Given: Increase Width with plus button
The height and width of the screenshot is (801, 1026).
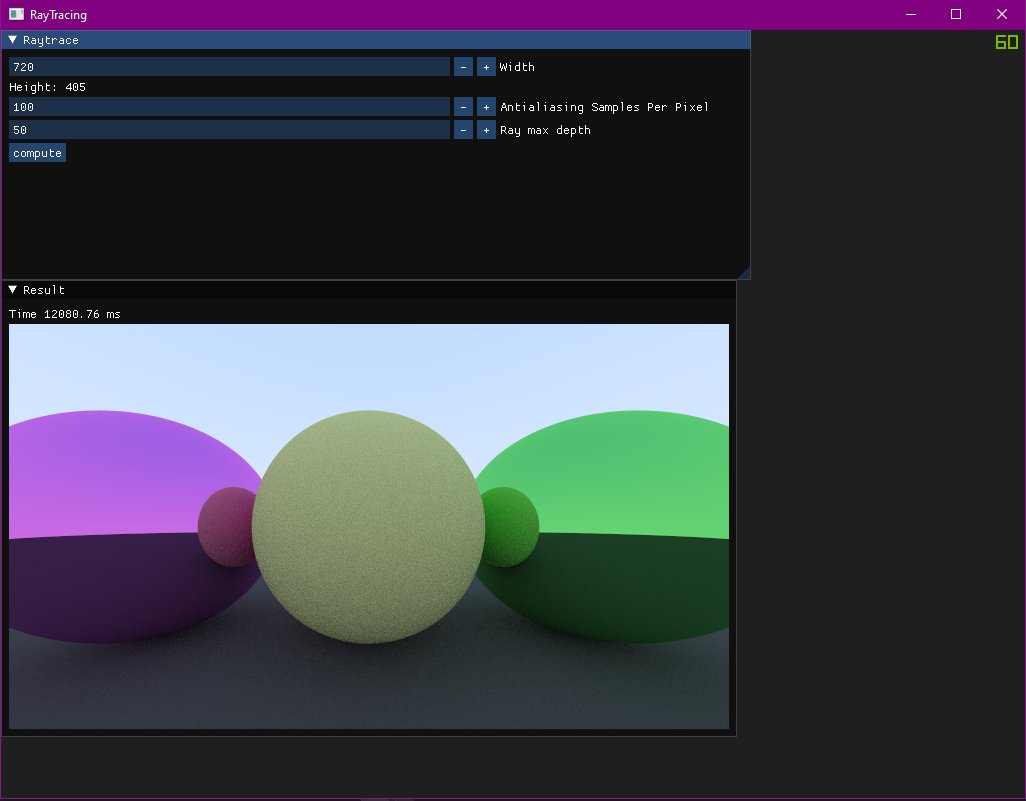Looking at the screenshot, I should pyautogui.click(x=486, y=67).
